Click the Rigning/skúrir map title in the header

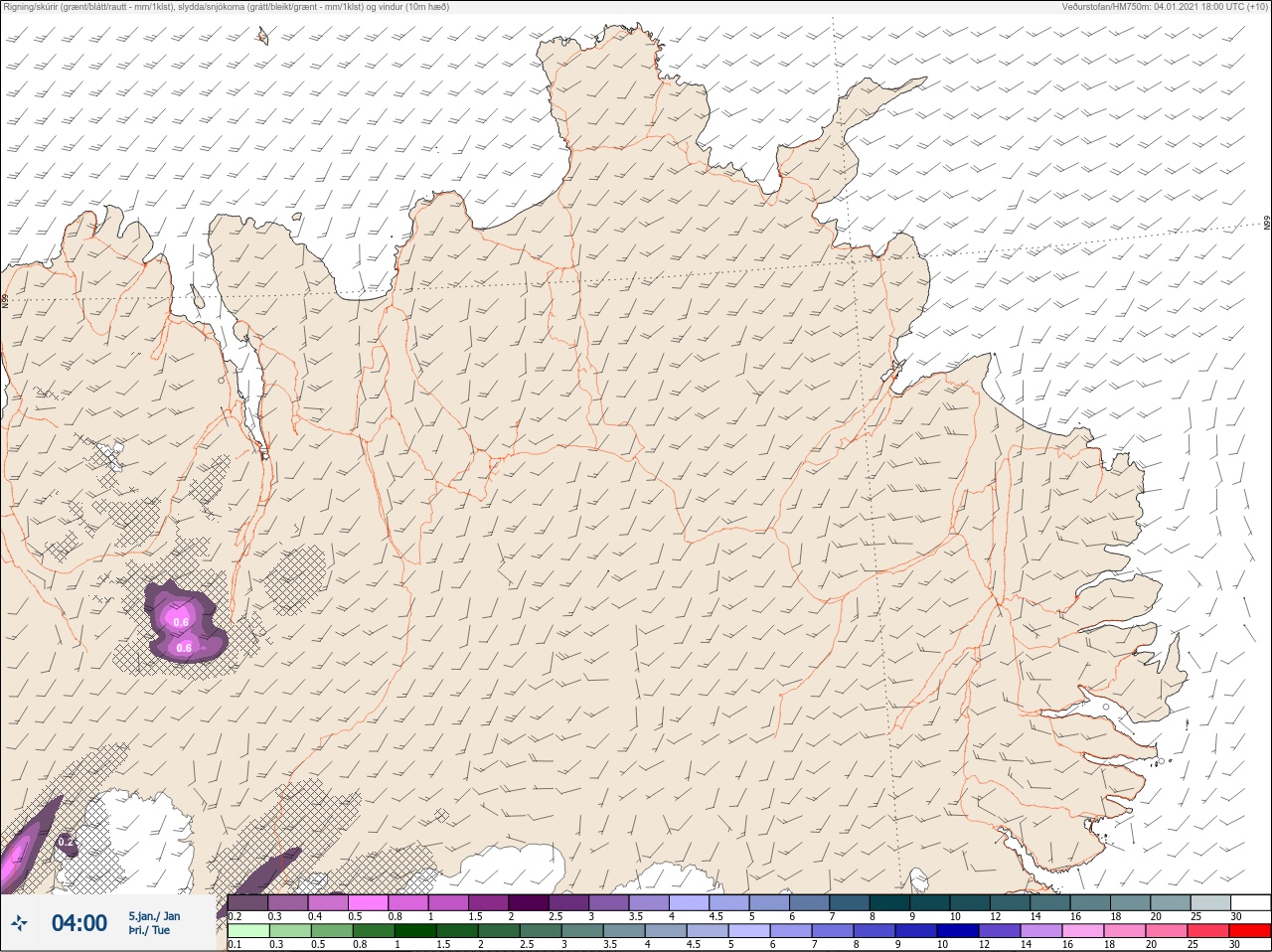pos(226,7)
